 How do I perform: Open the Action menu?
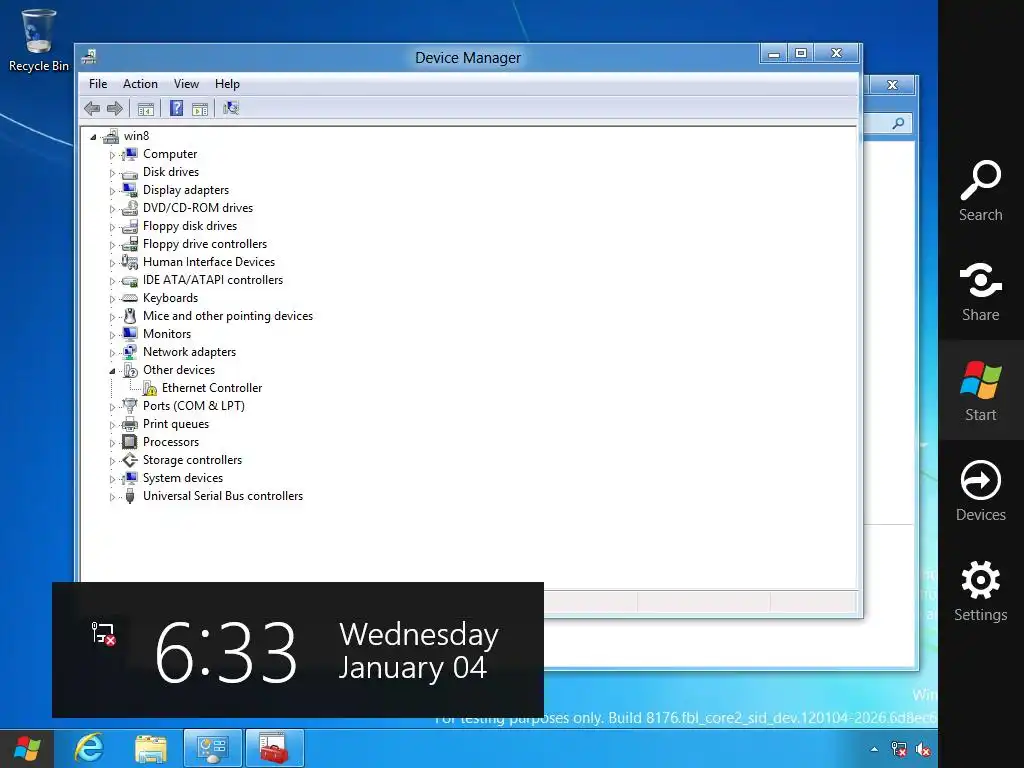[x=140, y=84]
